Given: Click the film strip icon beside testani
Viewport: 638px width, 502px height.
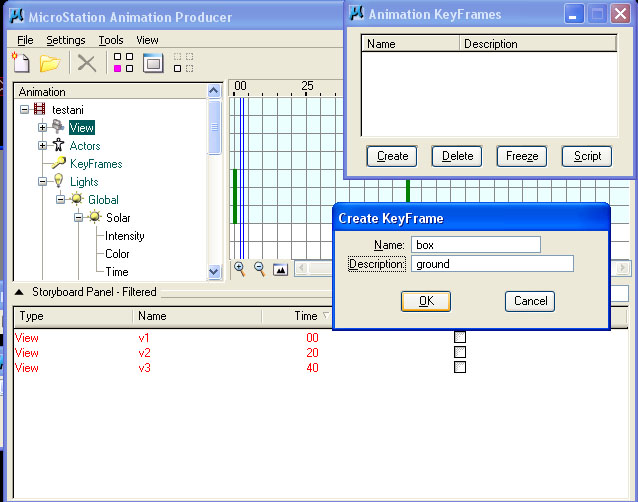Looking at the screenshot, I should [x=39, y=109].
